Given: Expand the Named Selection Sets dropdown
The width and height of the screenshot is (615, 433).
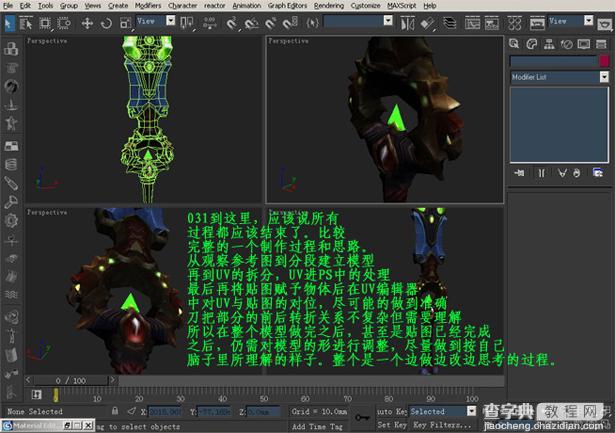Looking at the screenshot, I should point(388,20).
